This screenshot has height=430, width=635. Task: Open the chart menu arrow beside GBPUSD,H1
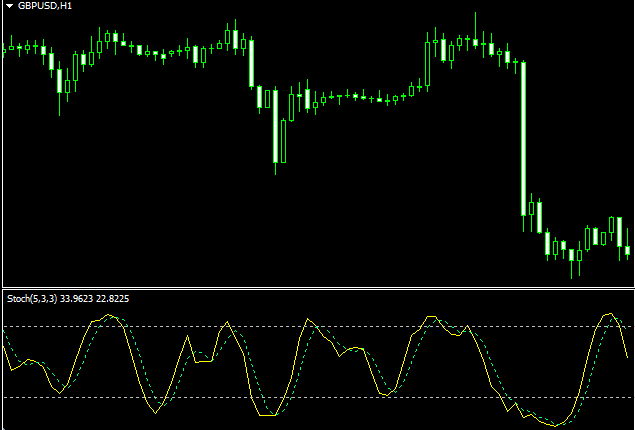[x=9, y=6]
